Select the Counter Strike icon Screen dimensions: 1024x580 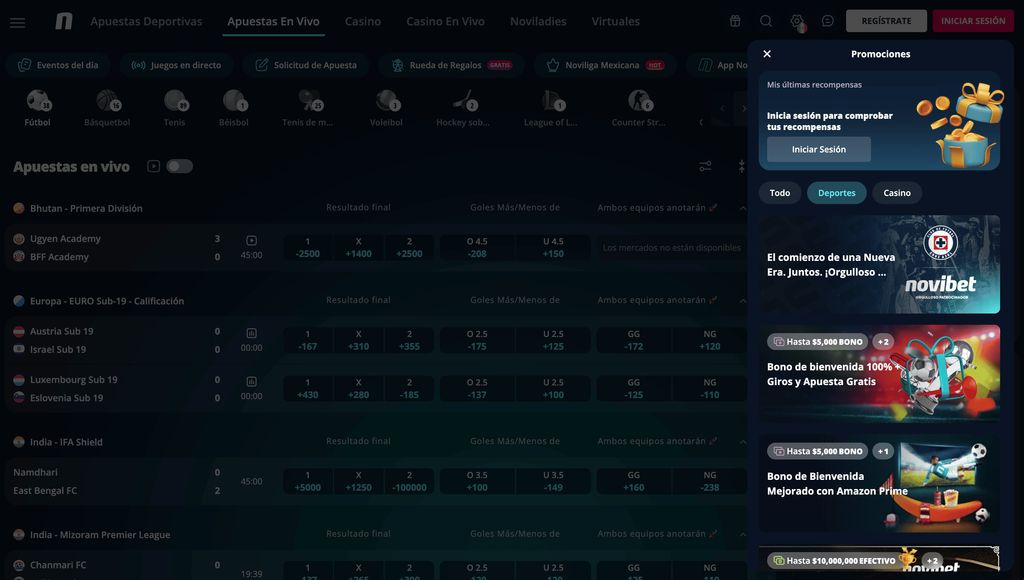click(x=639, y=108)
